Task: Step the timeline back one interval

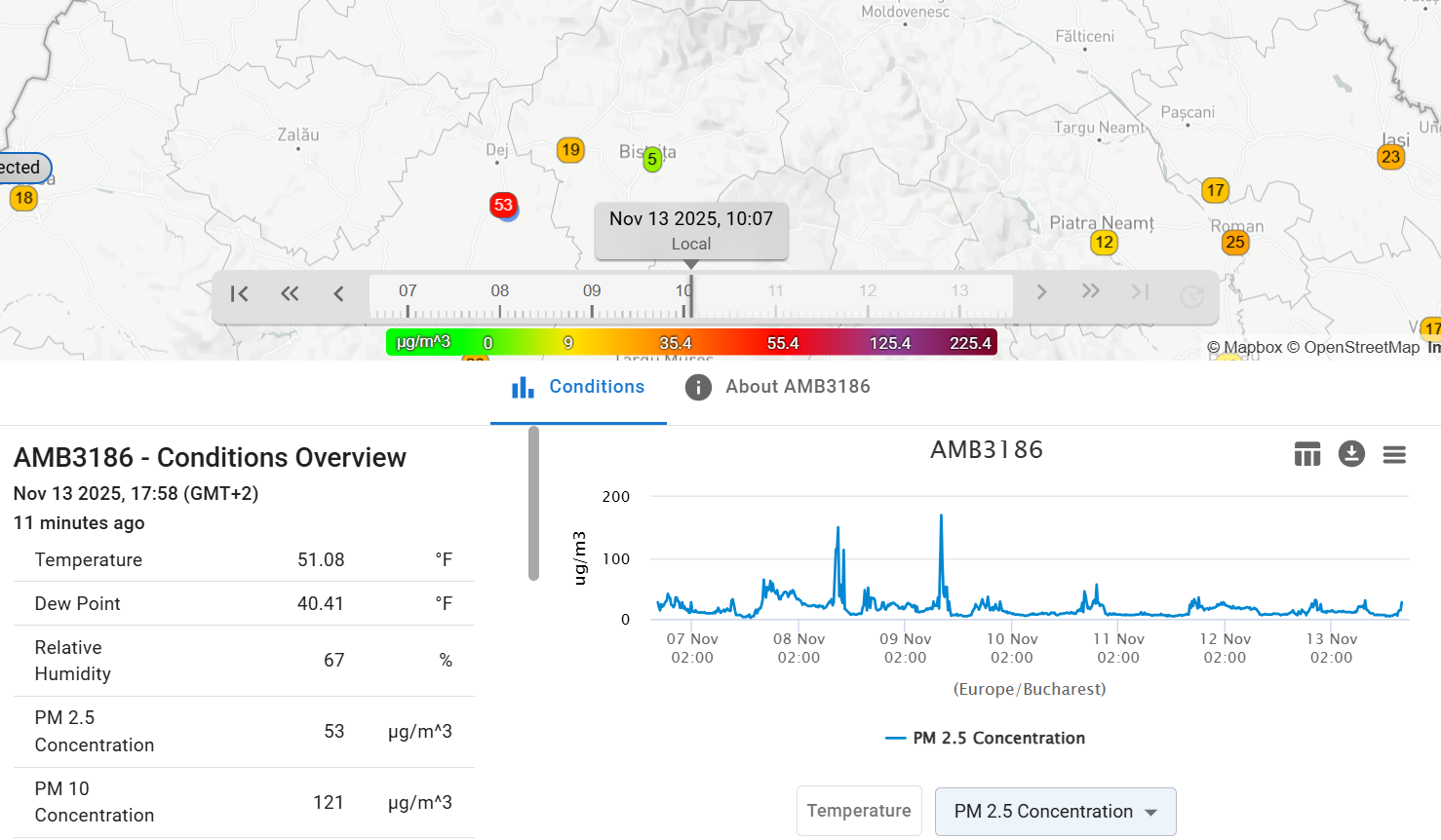Action: click(338, 292)
